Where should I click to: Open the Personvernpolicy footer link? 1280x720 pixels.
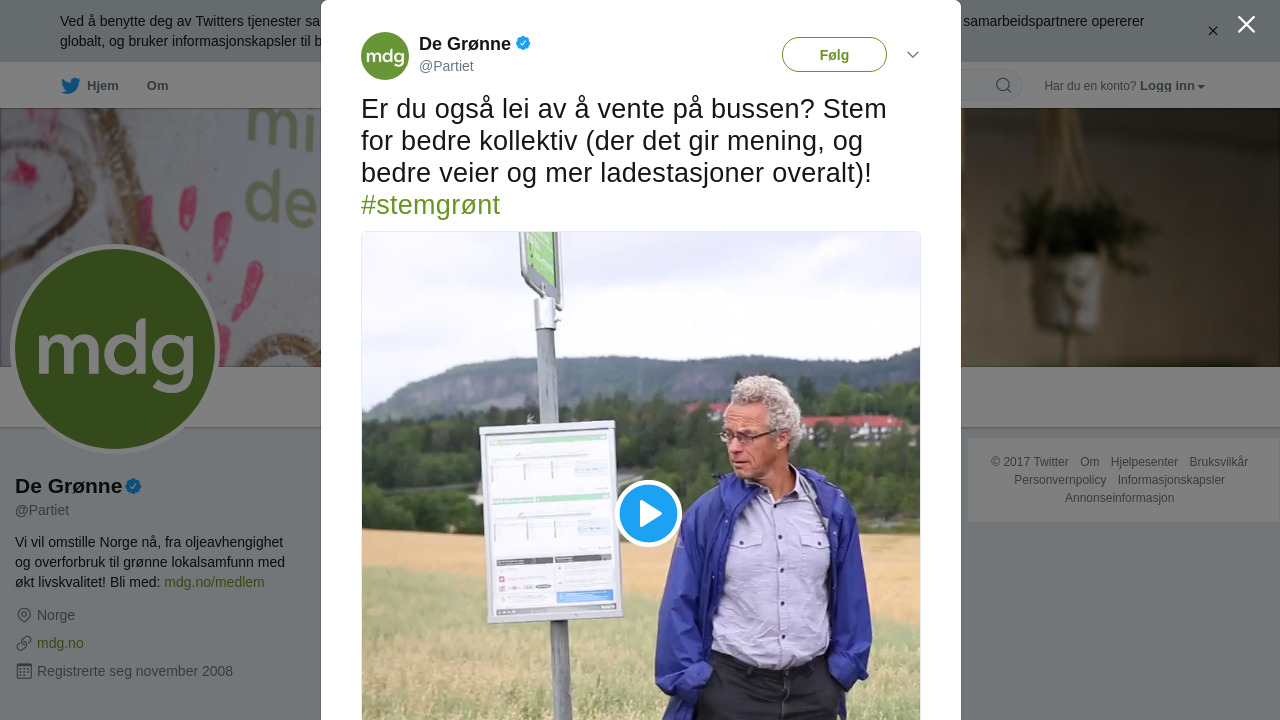point(1060,480)
